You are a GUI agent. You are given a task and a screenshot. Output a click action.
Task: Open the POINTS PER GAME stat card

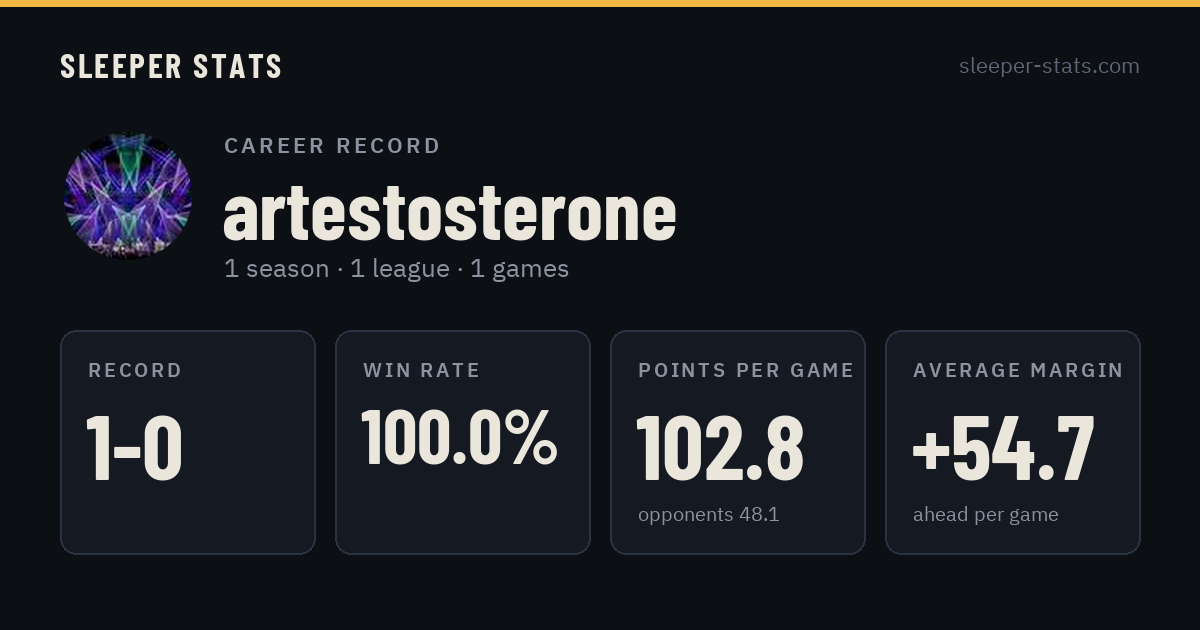coord(738,442)
